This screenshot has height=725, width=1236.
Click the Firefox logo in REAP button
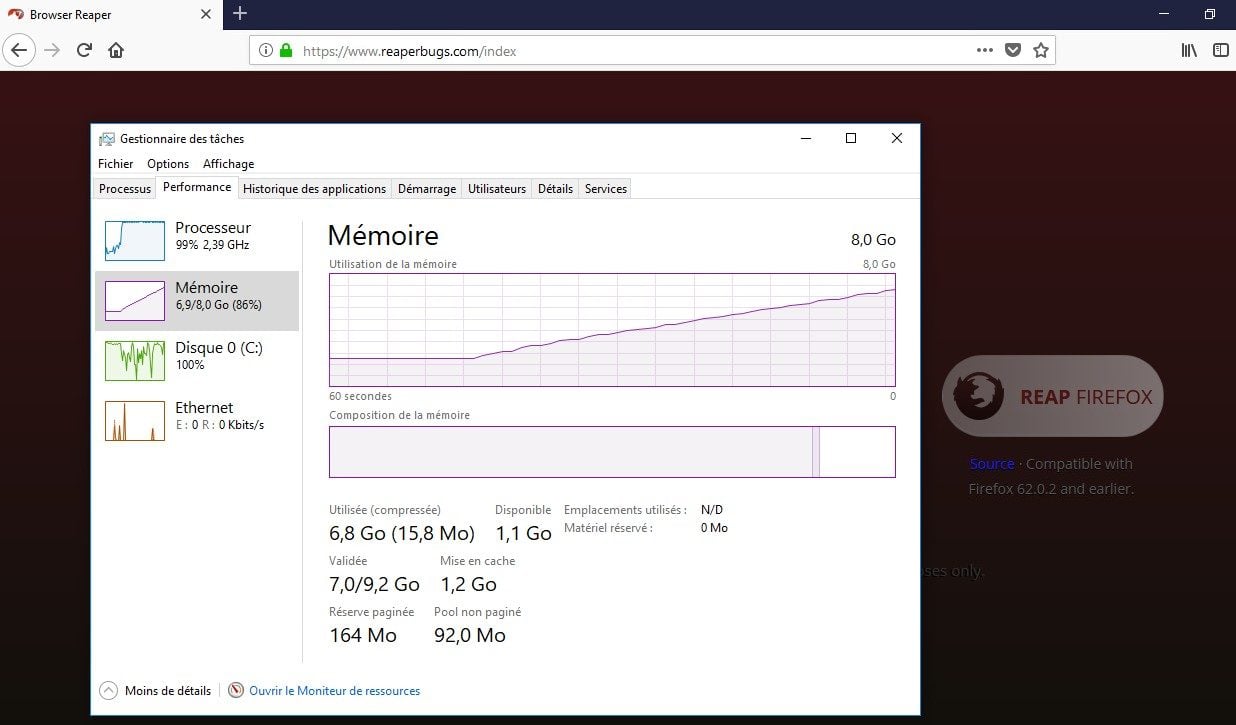click(x=978, y=396)
